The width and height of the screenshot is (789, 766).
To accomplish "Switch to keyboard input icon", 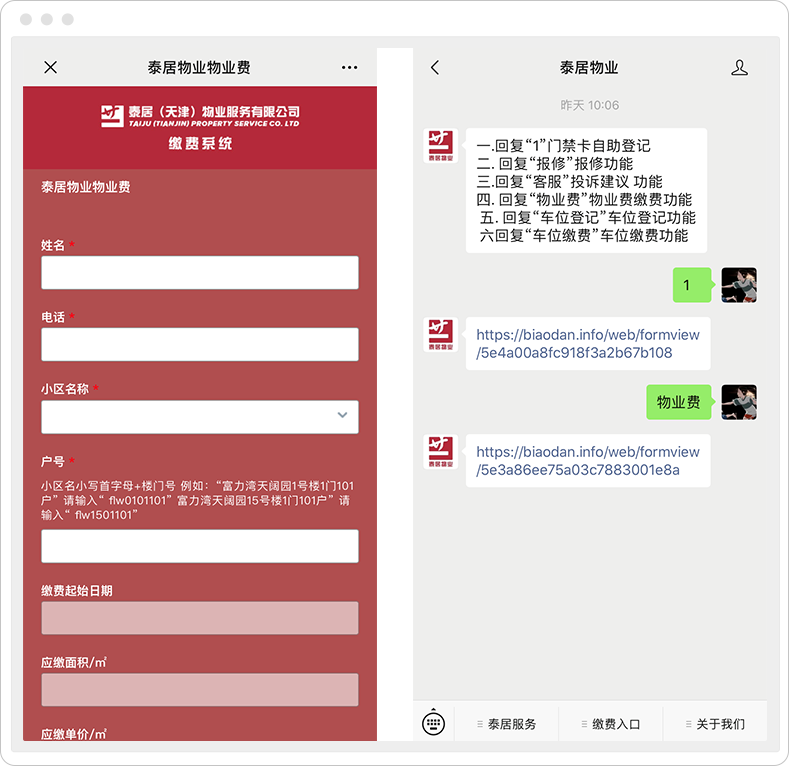I will (433, 723).
